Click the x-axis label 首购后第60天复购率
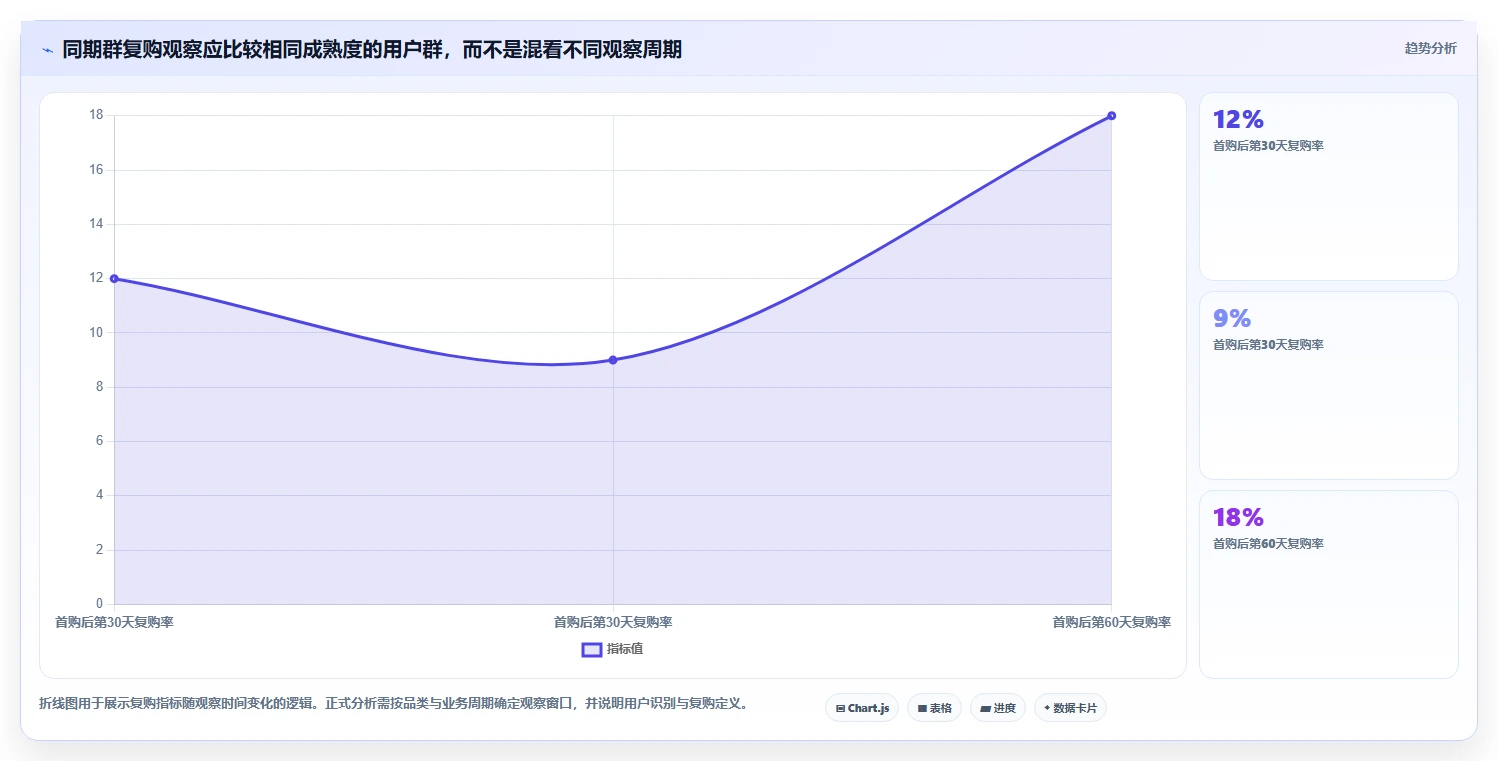1498x761 pixels. 1111,622
